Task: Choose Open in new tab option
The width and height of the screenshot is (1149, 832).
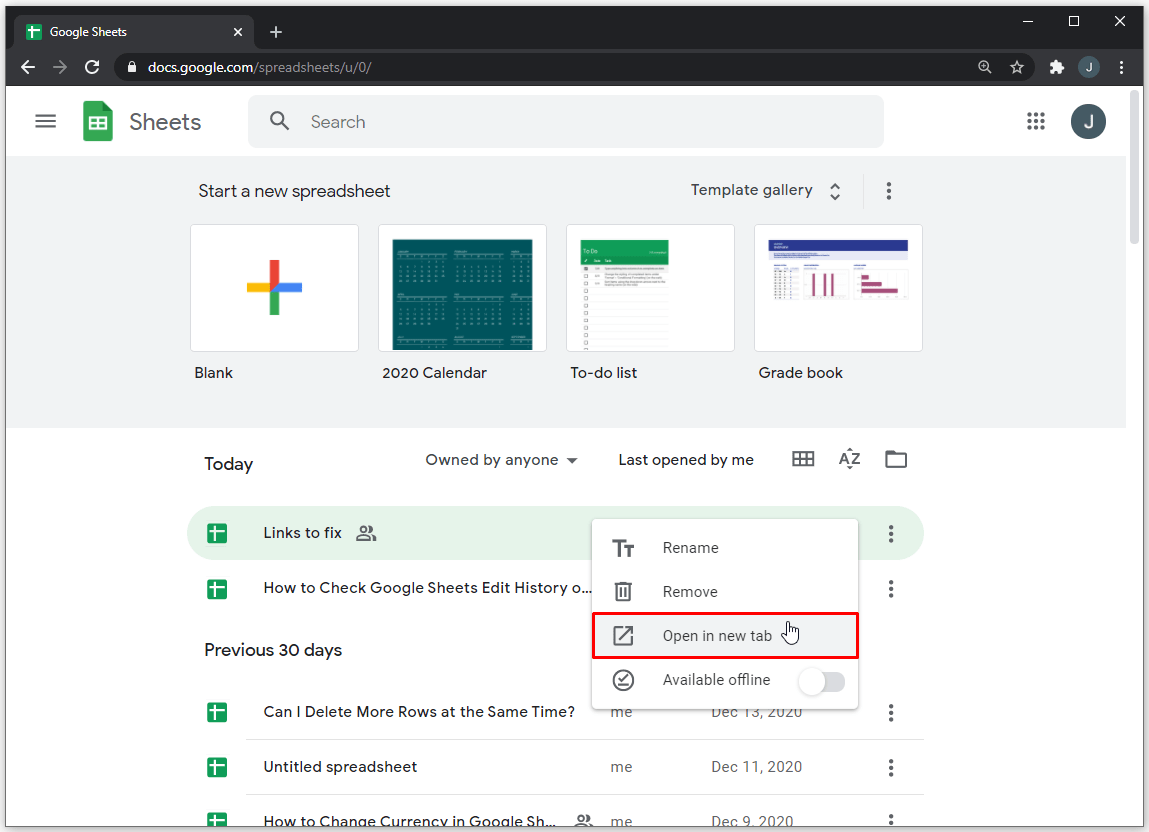Action: tap(717, 636)
